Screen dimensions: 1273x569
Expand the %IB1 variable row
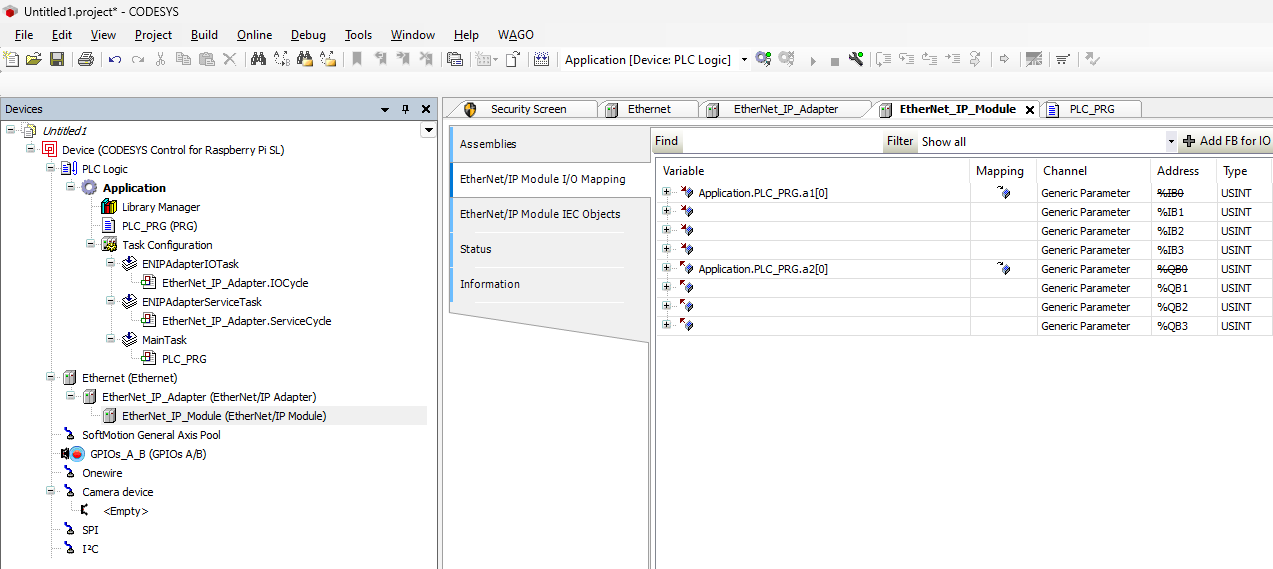pyautogui.click(x=667, y=211)
